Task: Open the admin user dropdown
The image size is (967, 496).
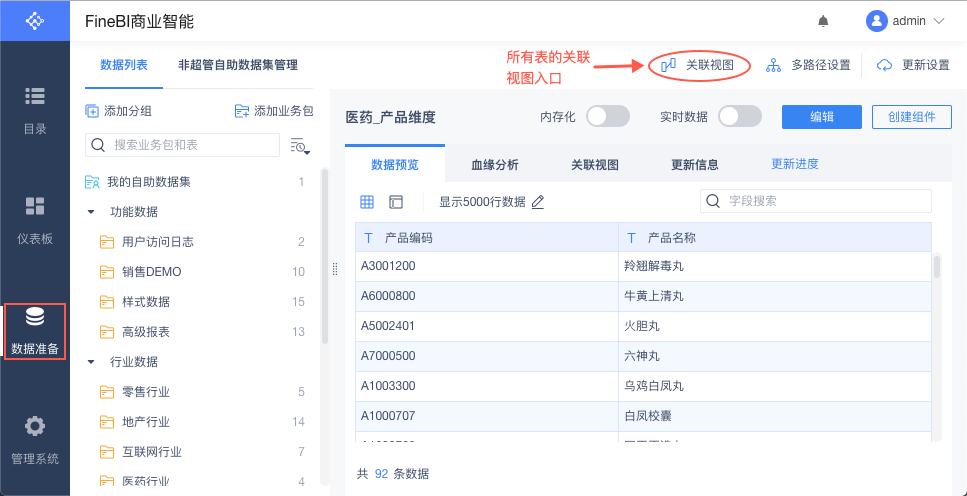Action: point(905,21)
